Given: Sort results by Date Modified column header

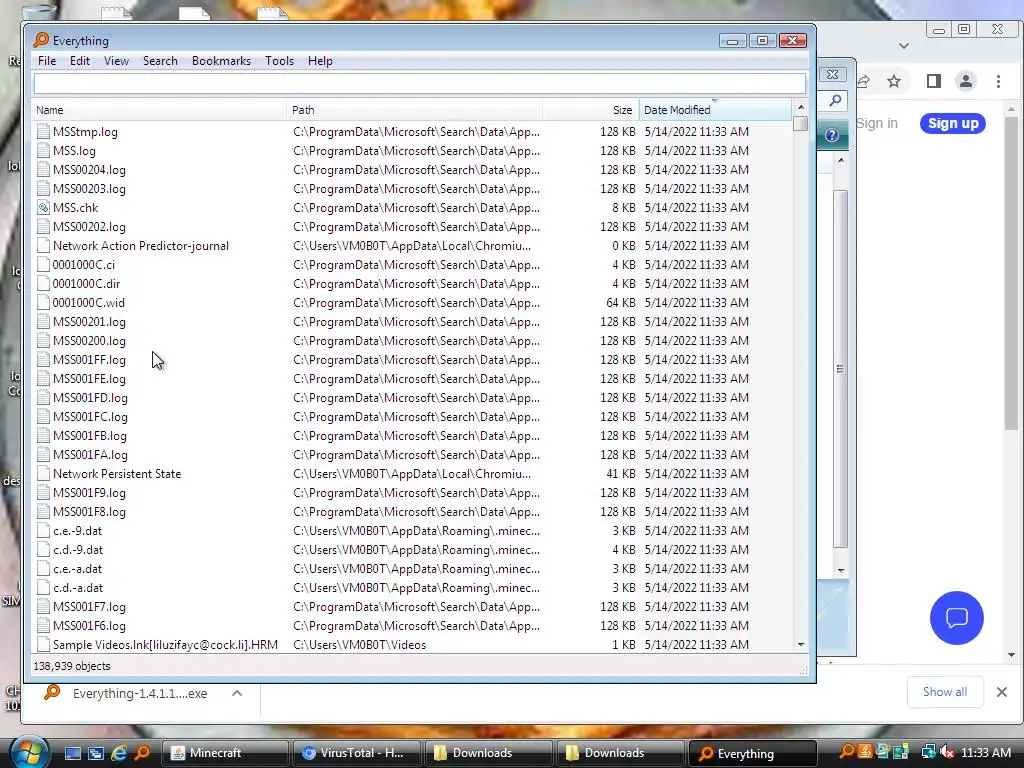Looking at the screenshot, I should coord(714,110).
